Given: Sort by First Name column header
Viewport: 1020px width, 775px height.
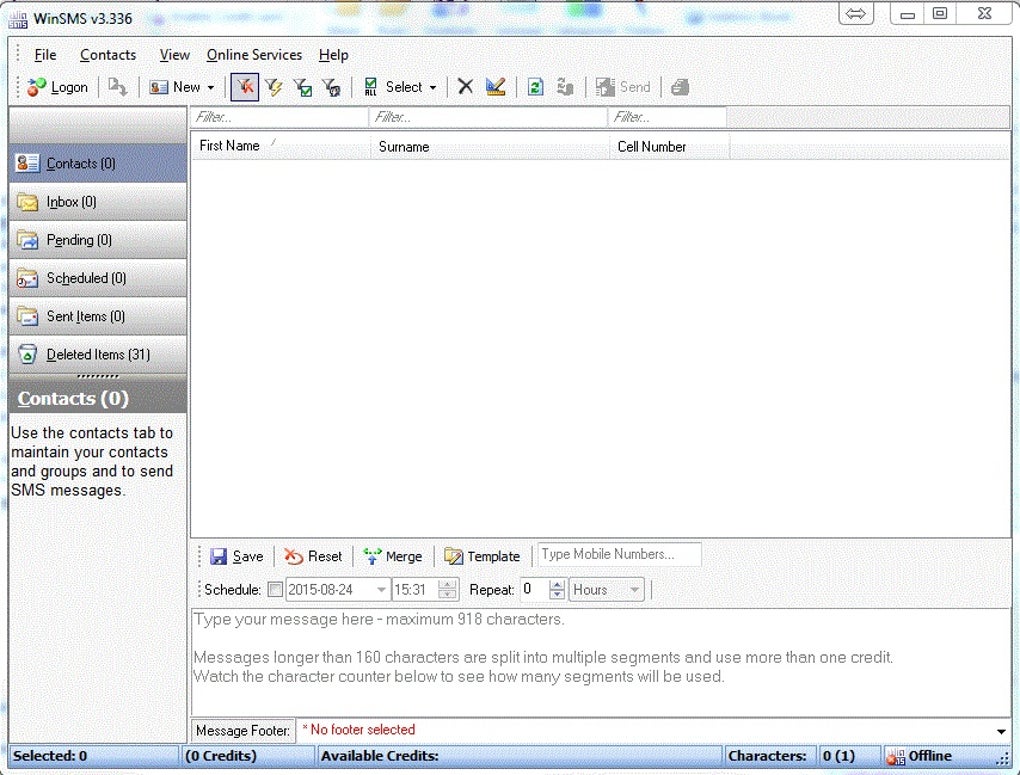Looking at the screenshot, I should coord(280,146).
